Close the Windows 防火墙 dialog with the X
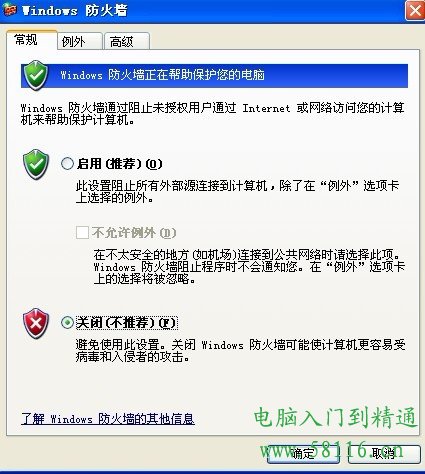The height and width of the screenshot is (474, 425). tap(415, 11)
